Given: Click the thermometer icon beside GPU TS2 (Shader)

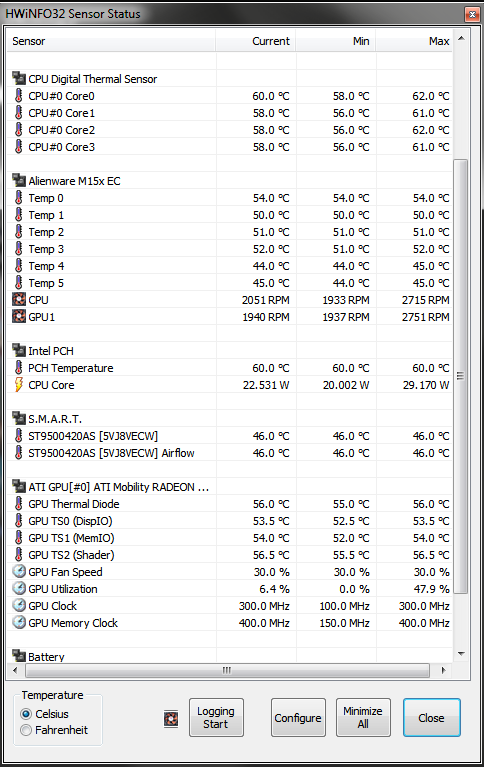Looking at the screenshot, I should 19,554.
